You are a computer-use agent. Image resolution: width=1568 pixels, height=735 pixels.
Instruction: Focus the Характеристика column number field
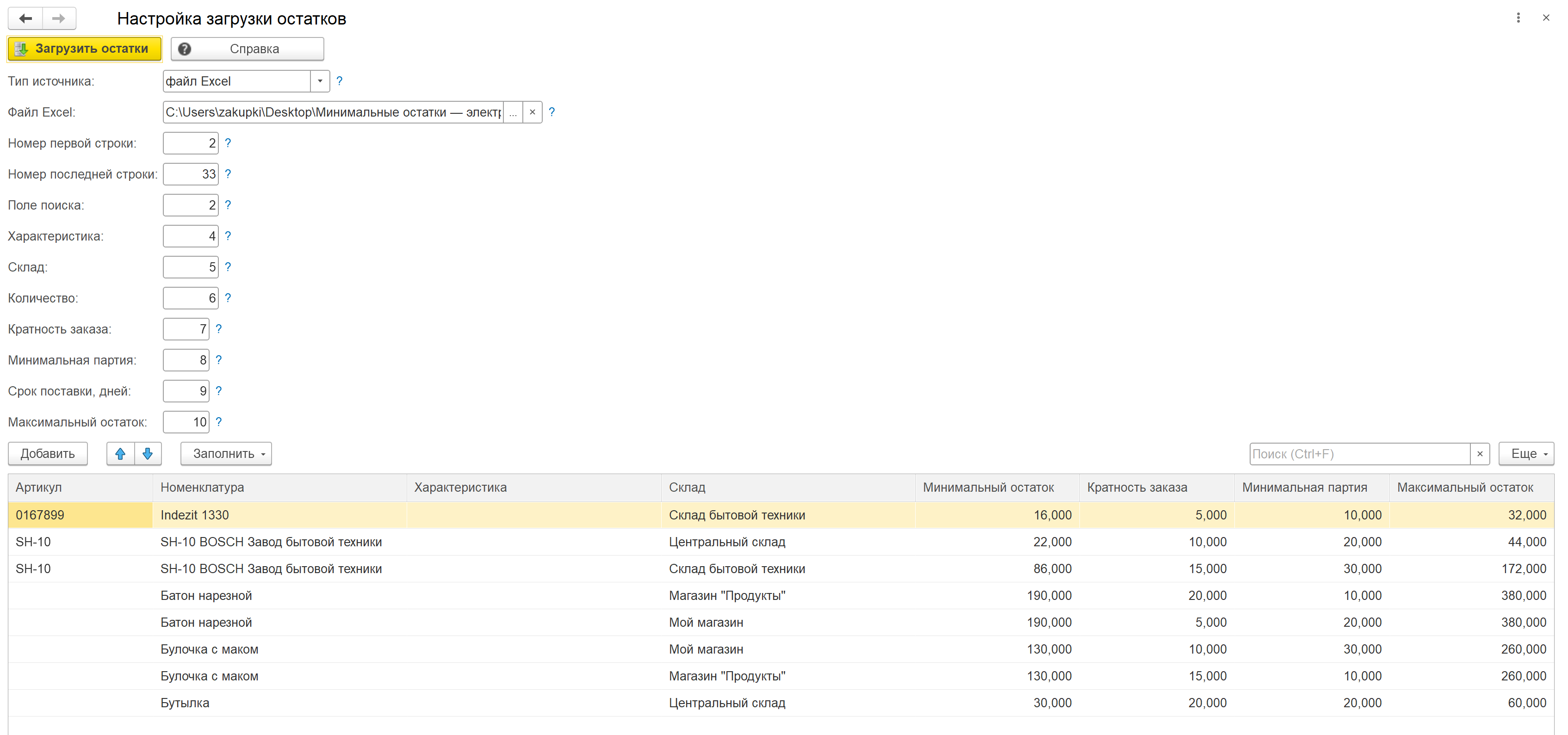pyautogui.click(x=191, y=236)
